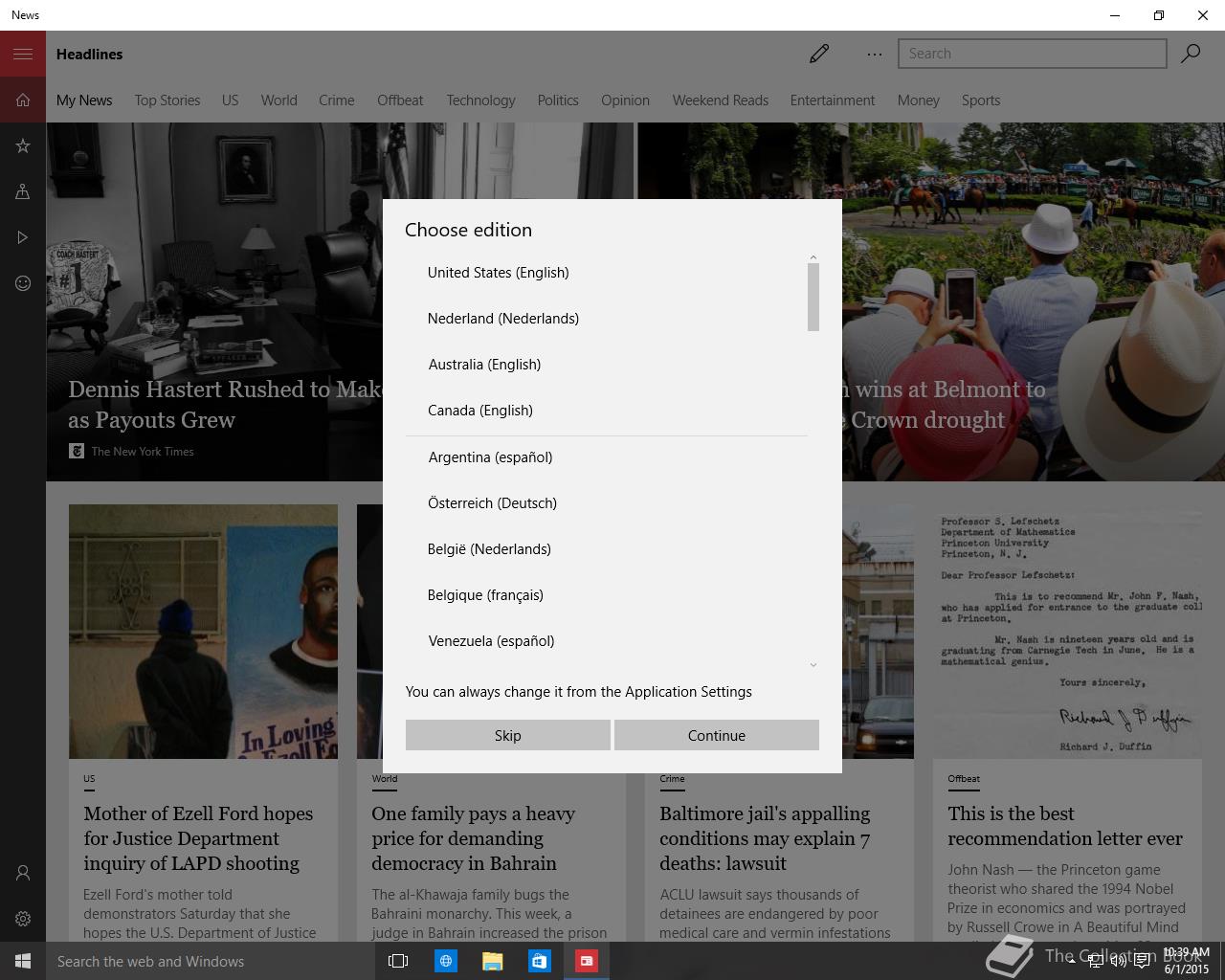Open Dennis Hastert headline
The height and width of the screenshot is (980, 1225).
pyautogui.click(x=225, y=405)
